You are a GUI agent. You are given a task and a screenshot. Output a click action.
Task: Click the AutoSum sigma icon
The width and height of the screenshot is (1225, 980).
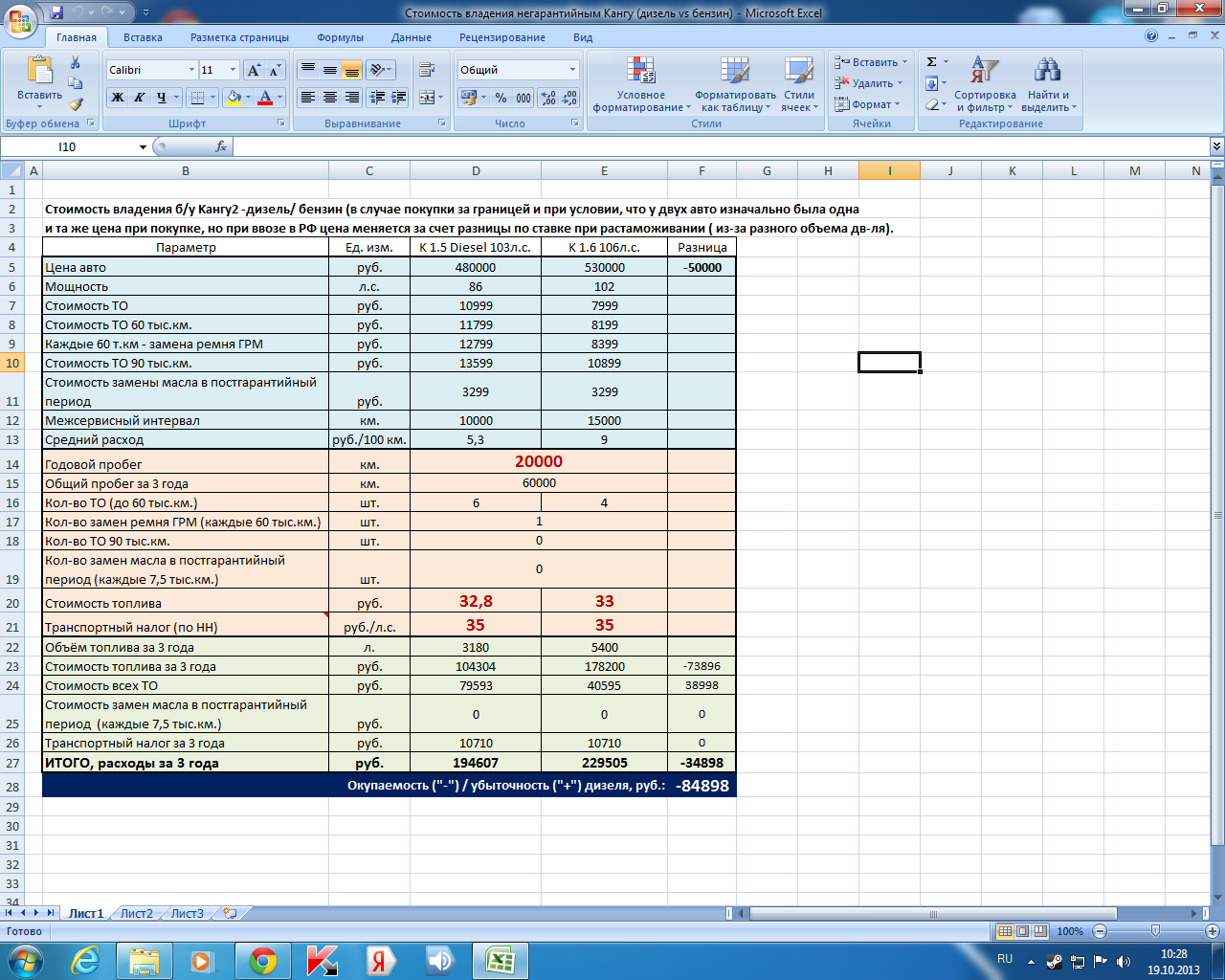(931, 62)
